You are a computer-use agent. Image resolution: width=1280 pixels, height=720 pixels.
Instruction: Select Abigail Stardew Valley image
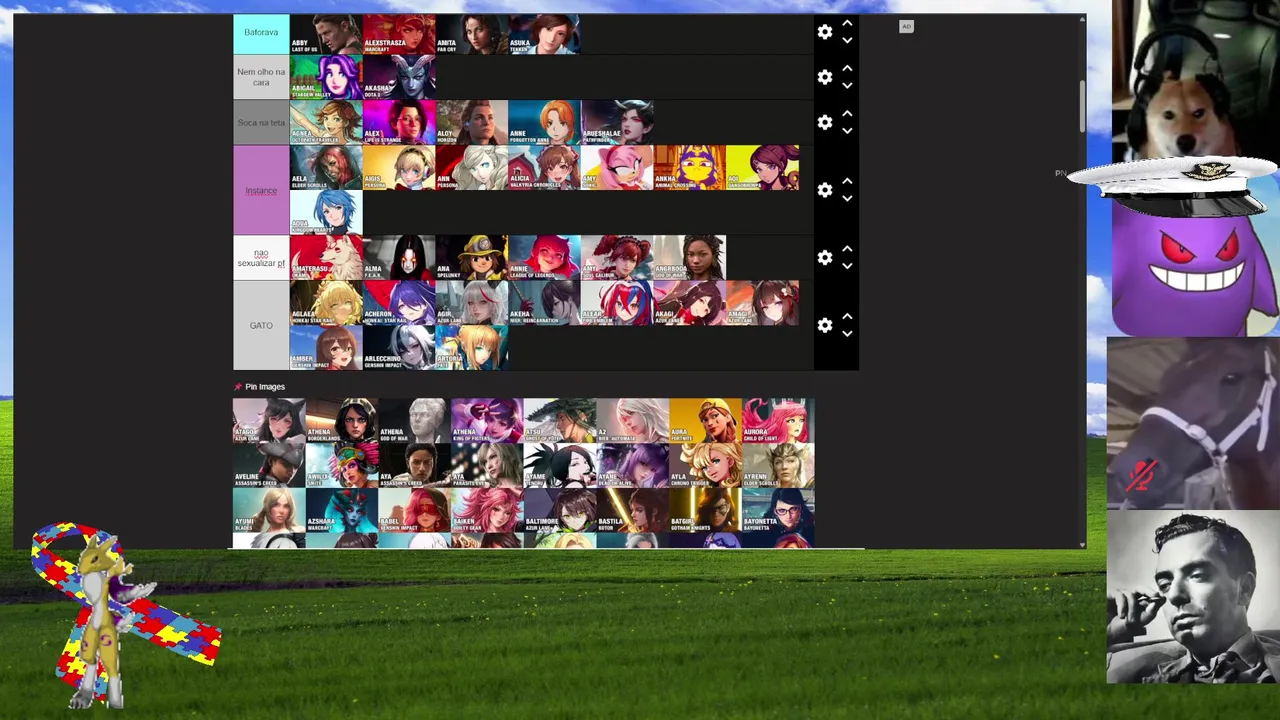click(x=326, y=77)
